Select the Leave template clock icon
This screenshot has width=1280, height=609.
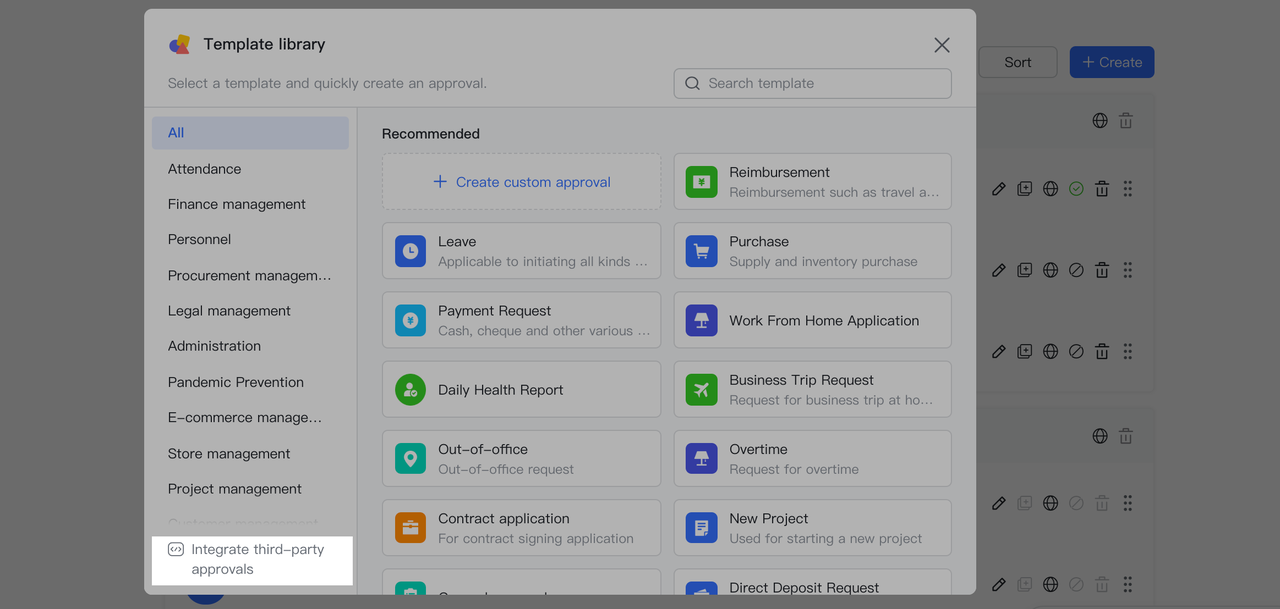point(410,251)
